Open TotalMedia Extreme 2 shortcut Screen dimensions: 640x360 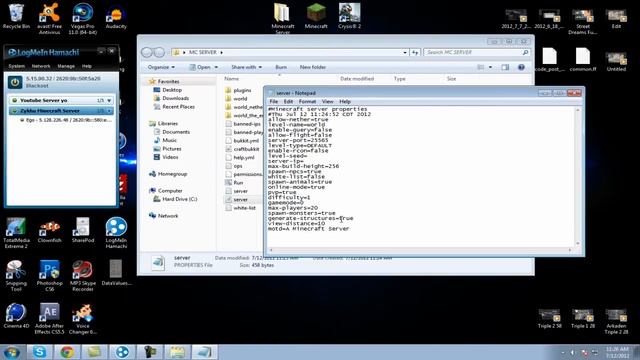coord(16,233)
